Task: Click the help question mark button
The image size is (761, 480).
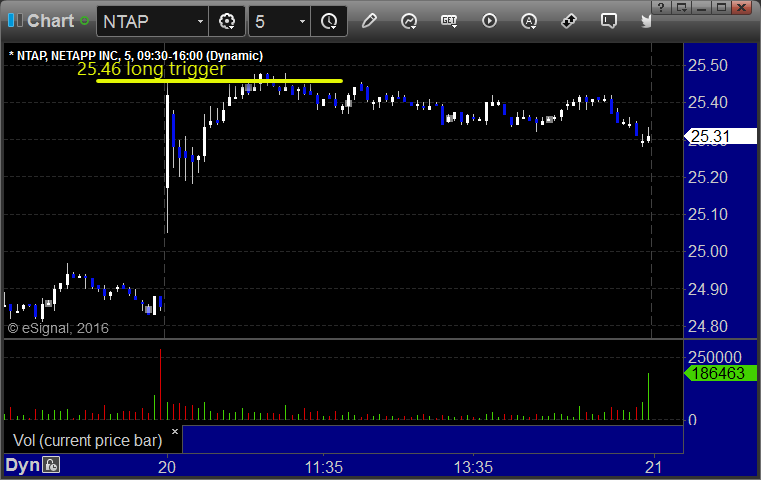Action: [661, 7]
